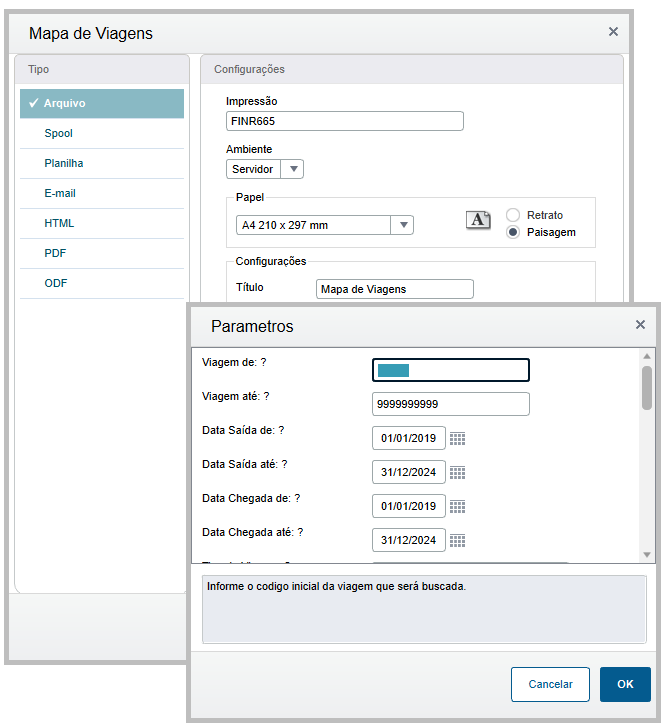The image size is (667, 728).
Task: Select ODF output type
Action: [x=102, y=283]
